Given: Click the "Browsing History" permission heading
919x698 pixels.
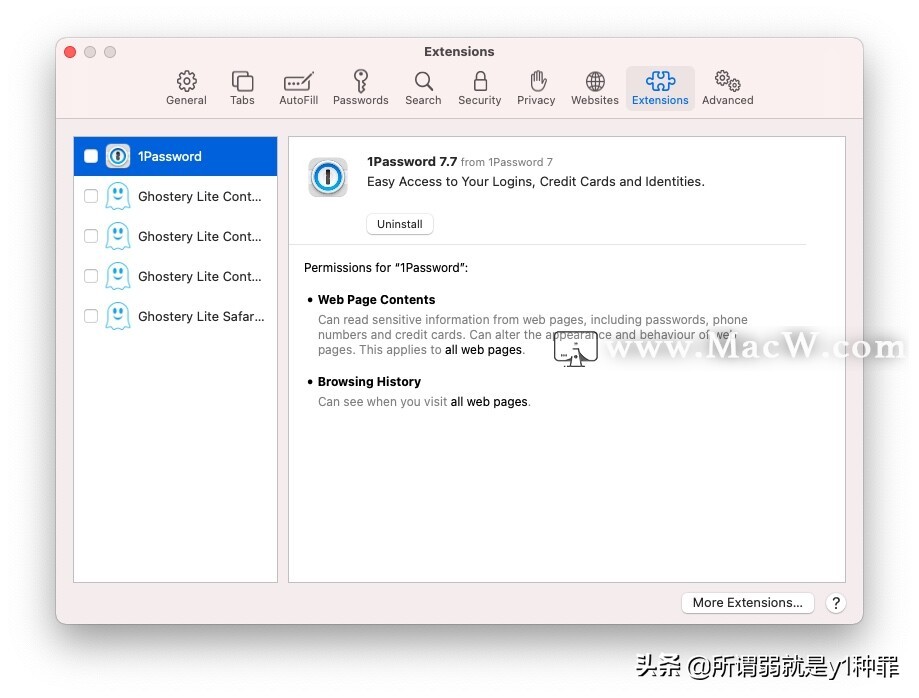Looking at the screenshot, I should pos(369,382).
